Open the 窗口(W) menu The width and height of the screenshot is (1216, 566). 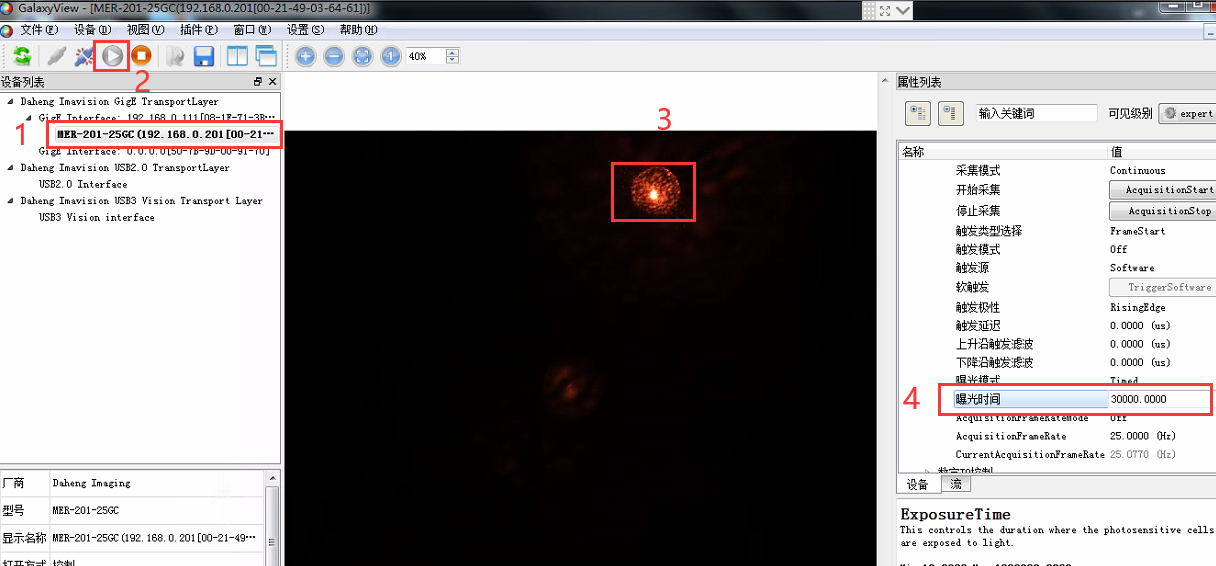click(x=251, y=30)
